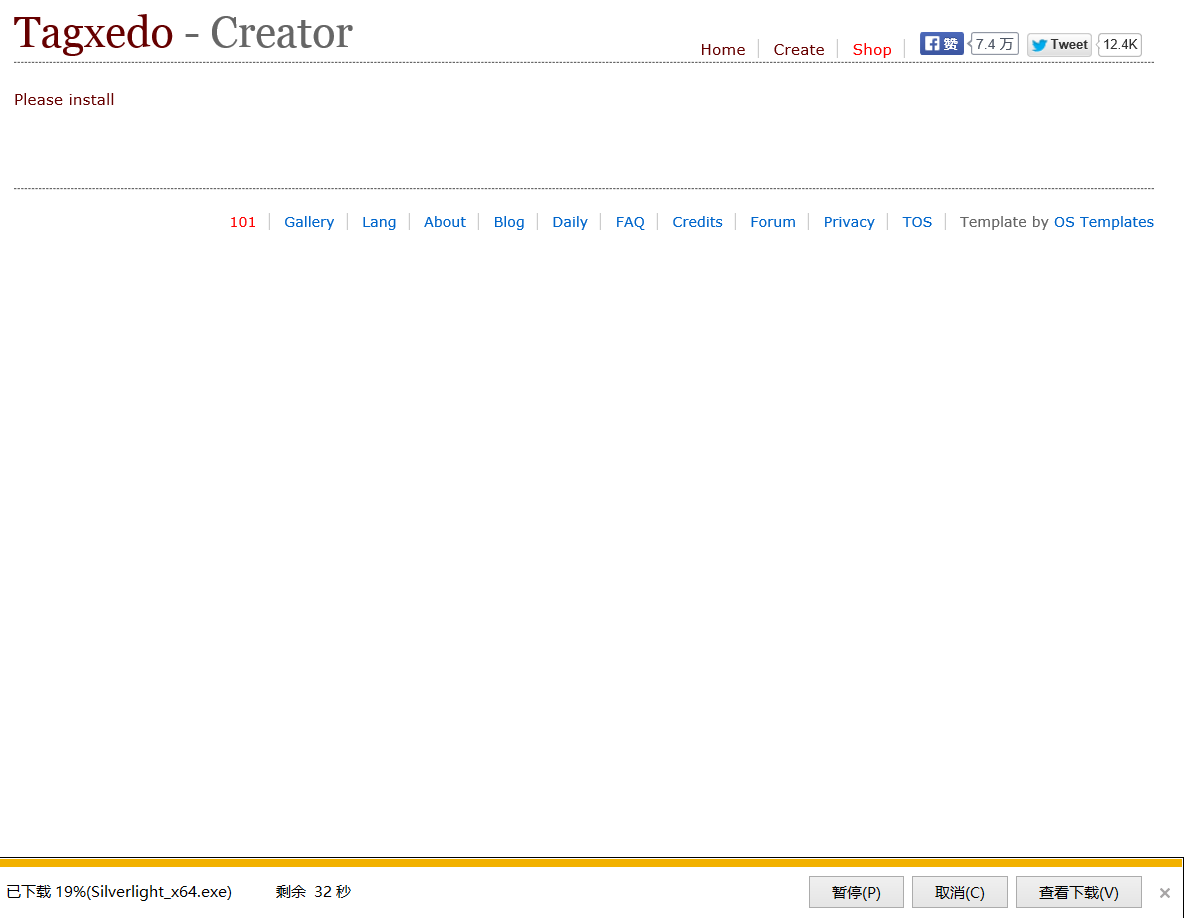Click the Please install text
Image resolution: width=1185 pixels, height=918 pixels.
64,100
